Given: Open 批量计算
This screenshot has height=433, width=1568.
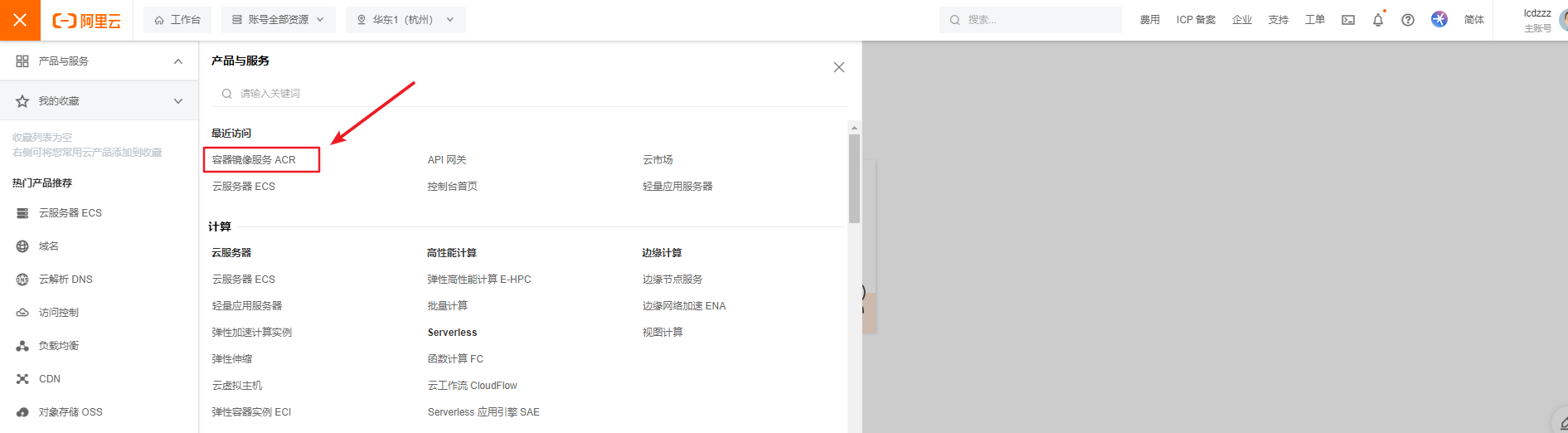Looking at the screenshot, I should [x=448, y=306].
